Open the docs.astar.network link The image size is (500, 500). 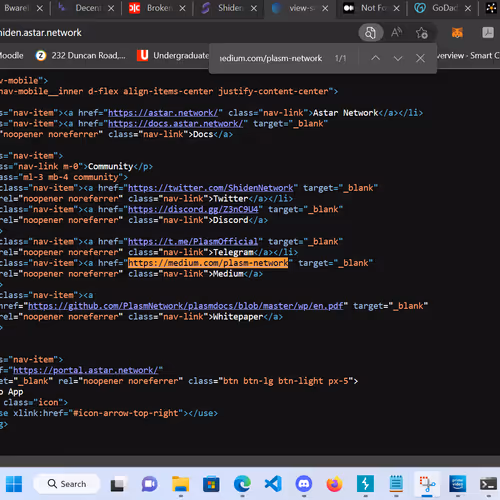176,124
